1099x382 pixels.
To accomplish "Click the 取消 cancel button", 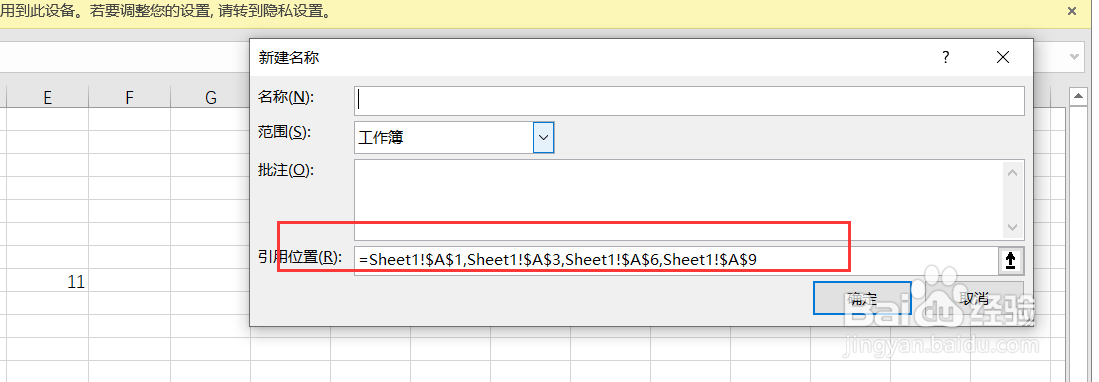I will (973, 298).
